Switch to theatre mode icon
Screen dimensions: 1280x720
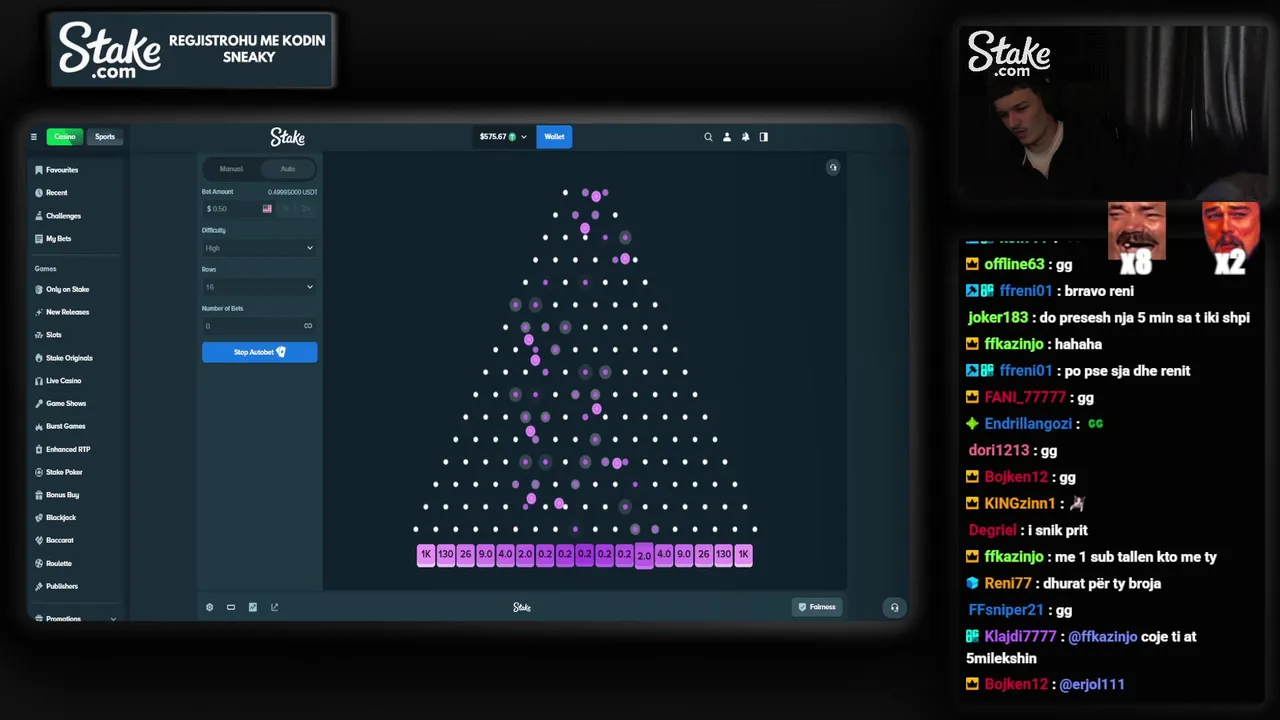pyautogui.click(x=231, y=607)
